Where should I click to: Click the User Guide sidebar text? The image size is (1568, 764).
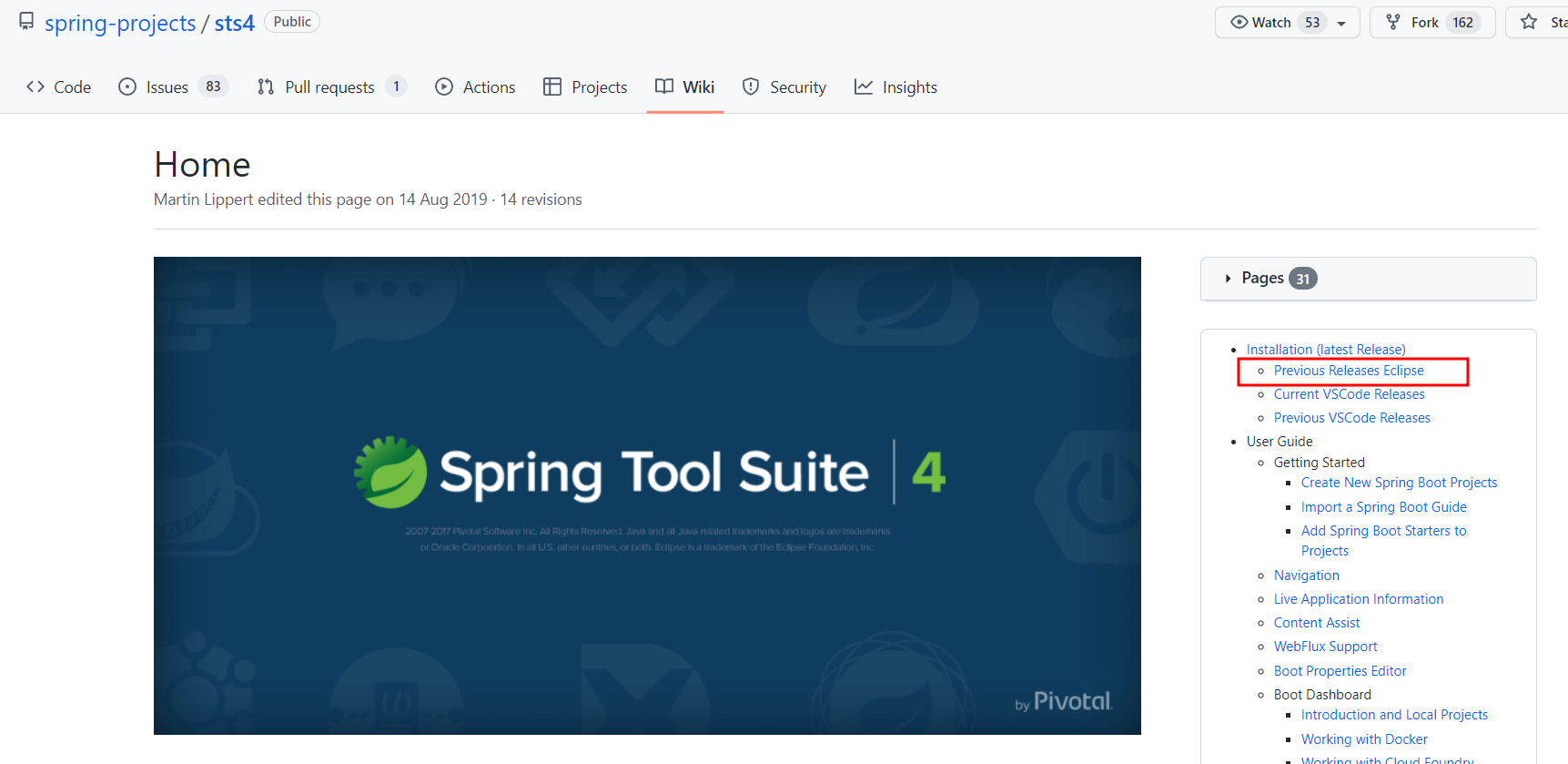point(1280,442)
